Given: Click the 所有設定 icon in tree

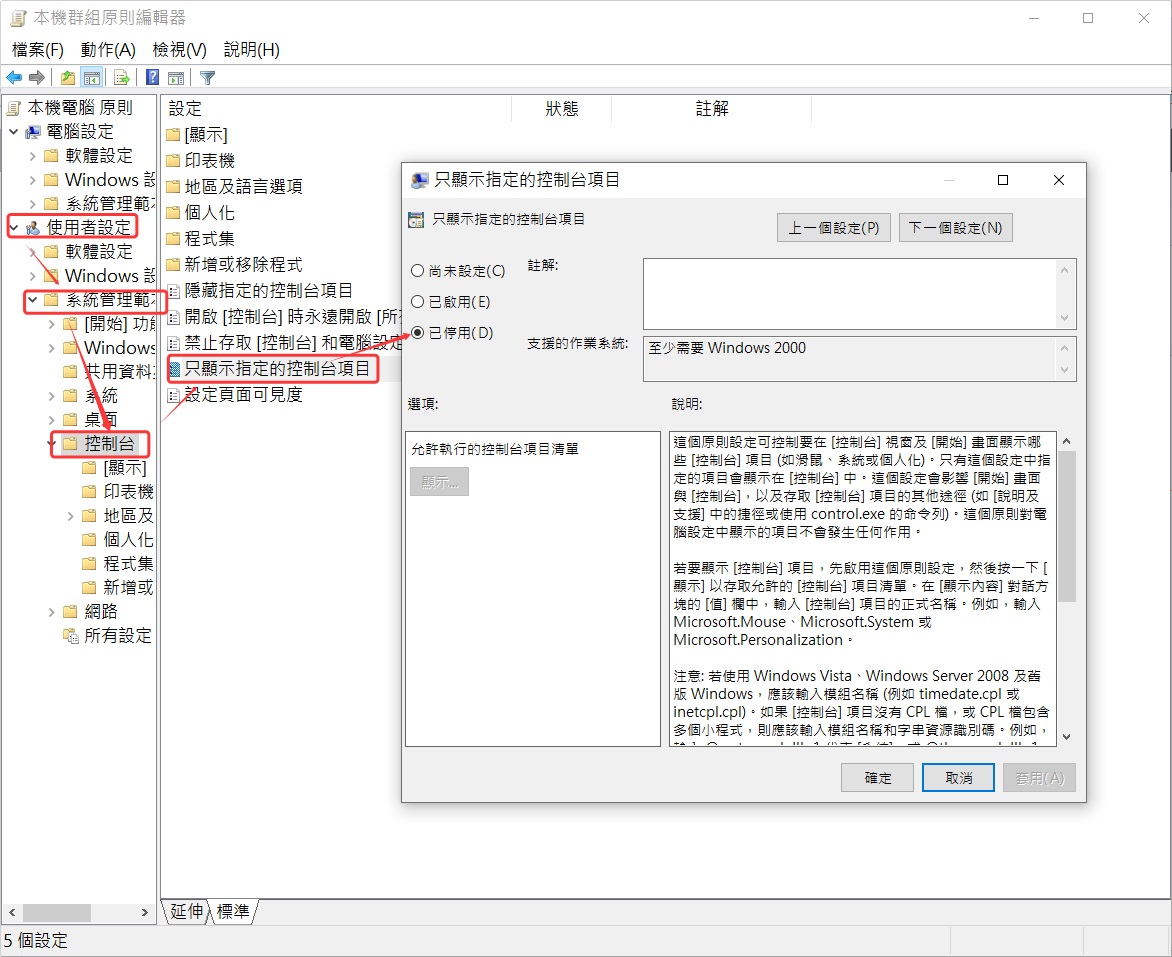Looking at the screenshot, I should click(x=71, y=636).
